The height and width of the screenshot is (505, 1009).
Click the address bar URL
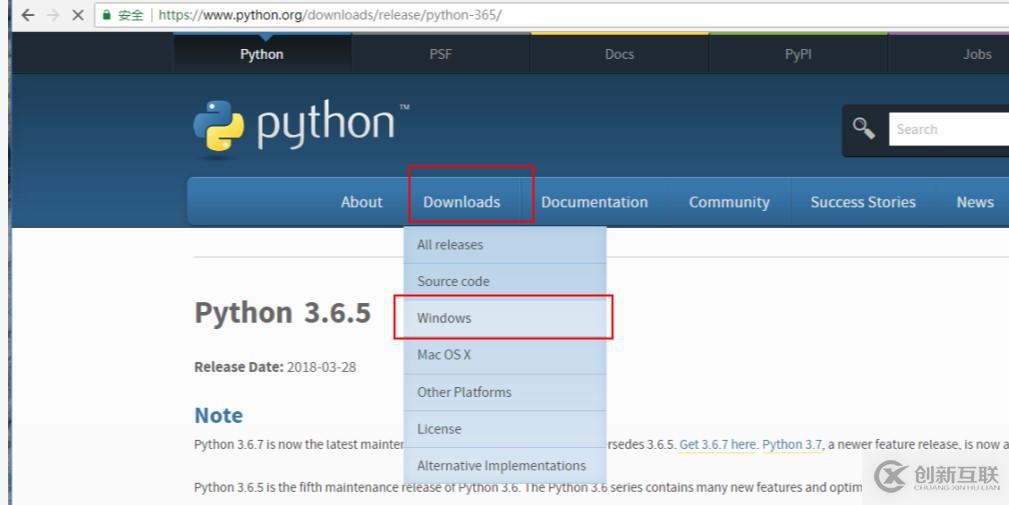(x=329, y=15)
